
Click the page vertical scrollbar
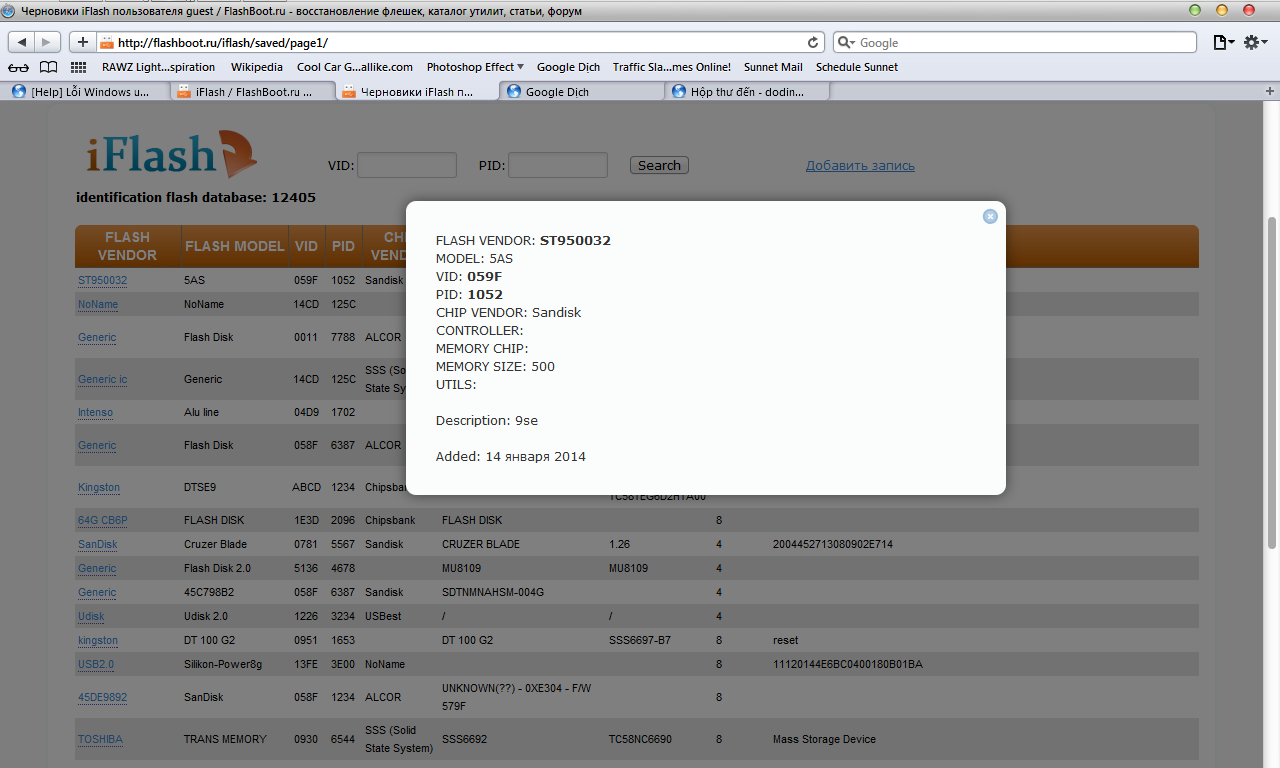1272,380
